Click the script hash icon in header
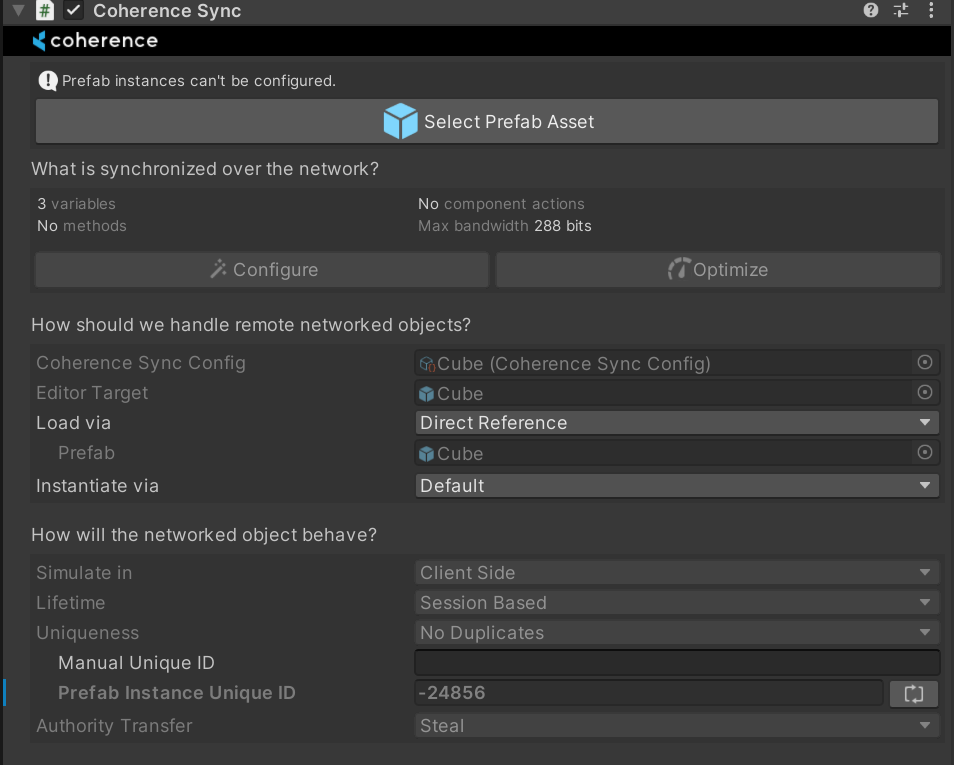The height and width of the screenshot is (765, 954). (x=45, y=11)
